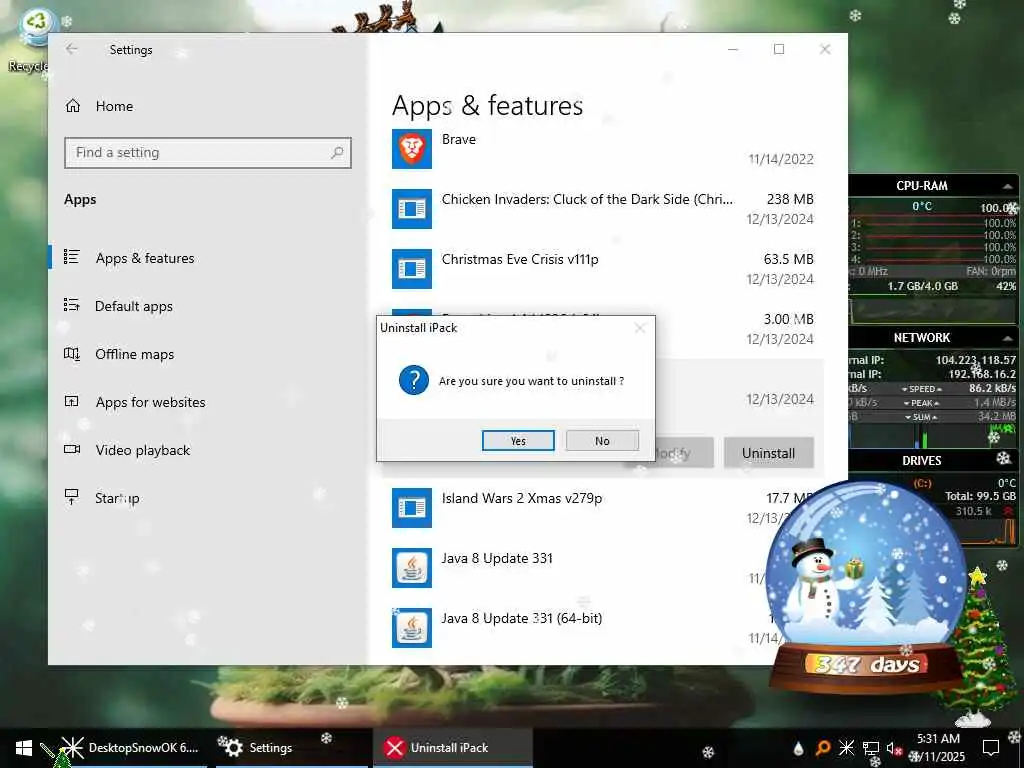Image resolution: width=1024 pixels, height=768 pixels.
Task: Click No in Uninstall iPack dialog
Action: point(602,441)
